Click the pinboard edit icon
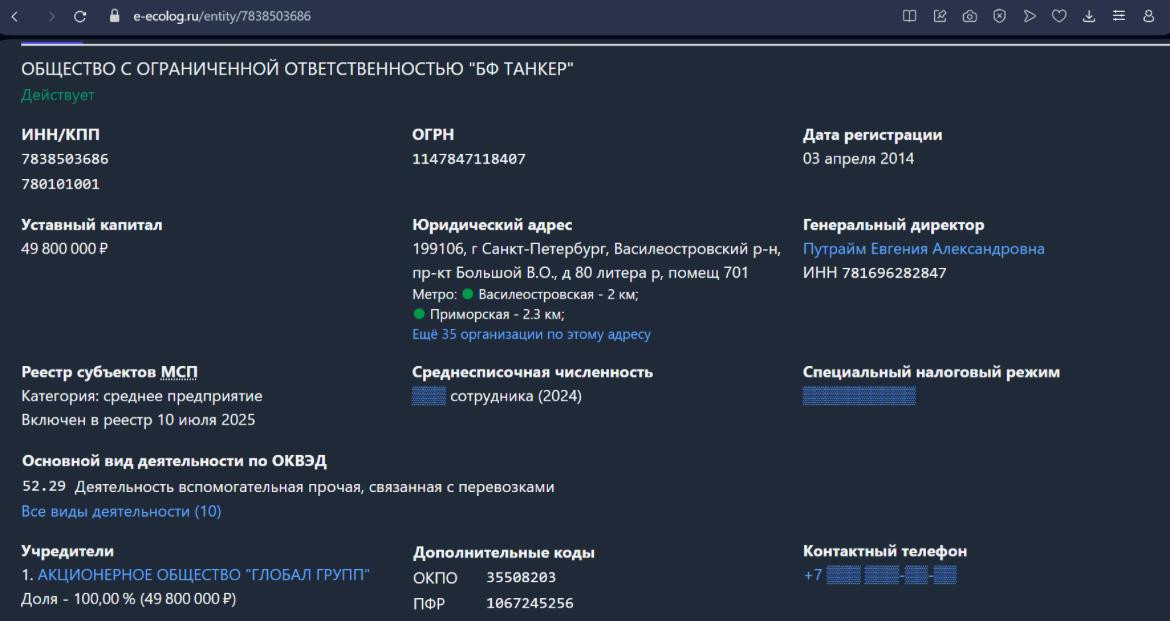 pos(940,16)
